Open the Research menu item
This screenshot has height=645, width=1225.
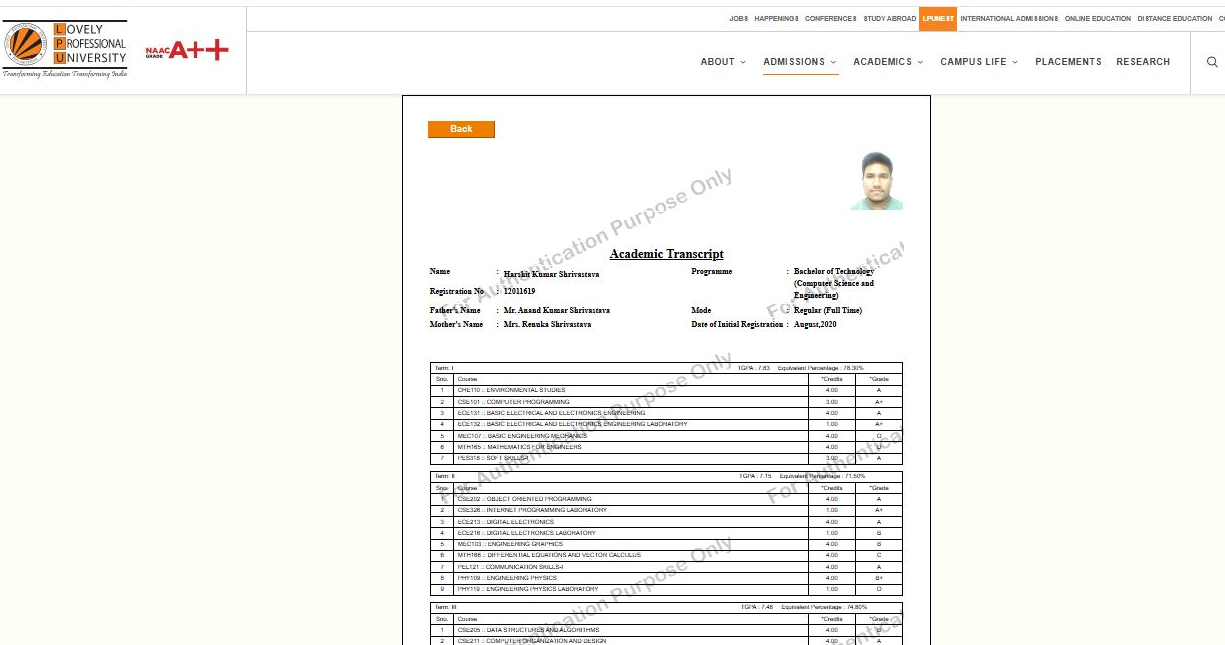[x=1143, y=62]
